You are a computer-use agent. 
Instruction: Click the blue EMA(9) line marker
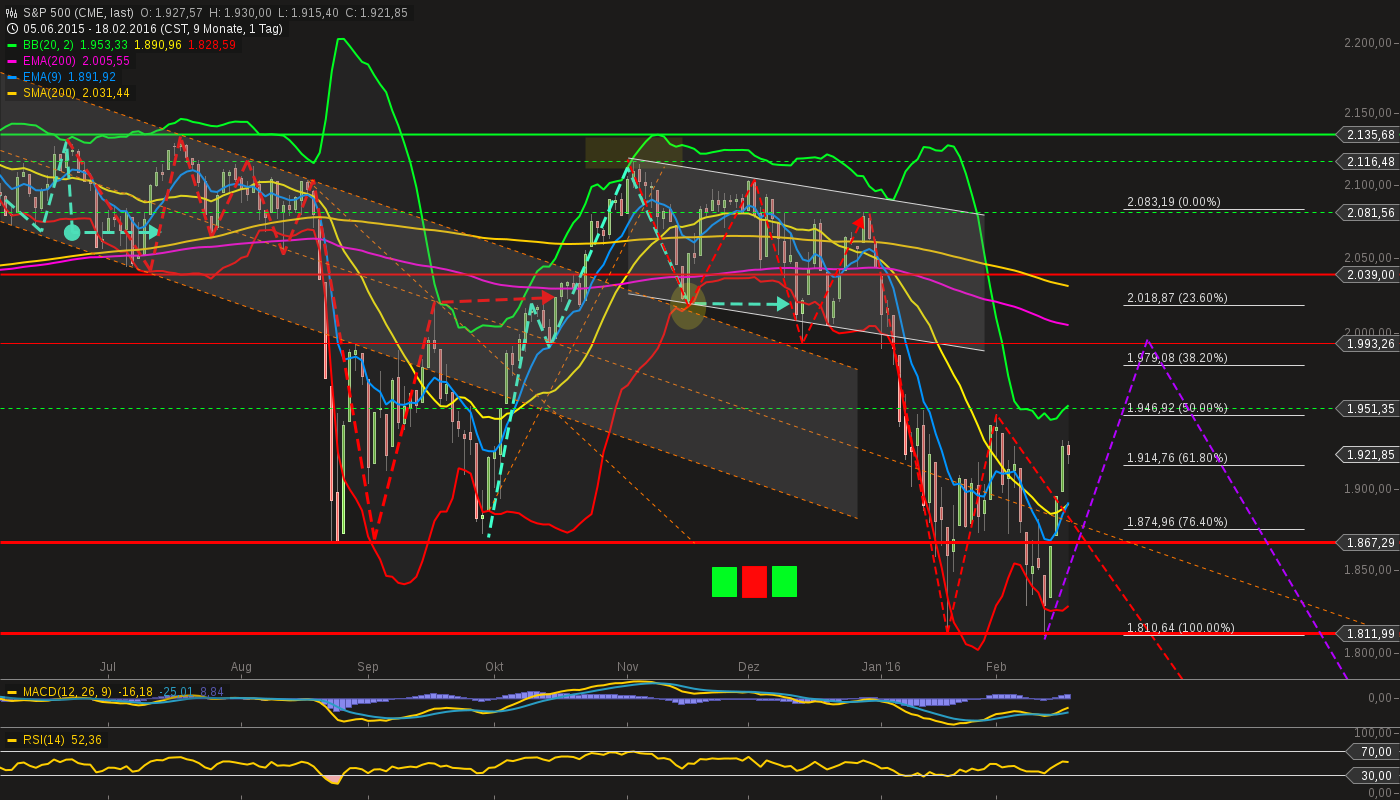[x=14, y=76]
